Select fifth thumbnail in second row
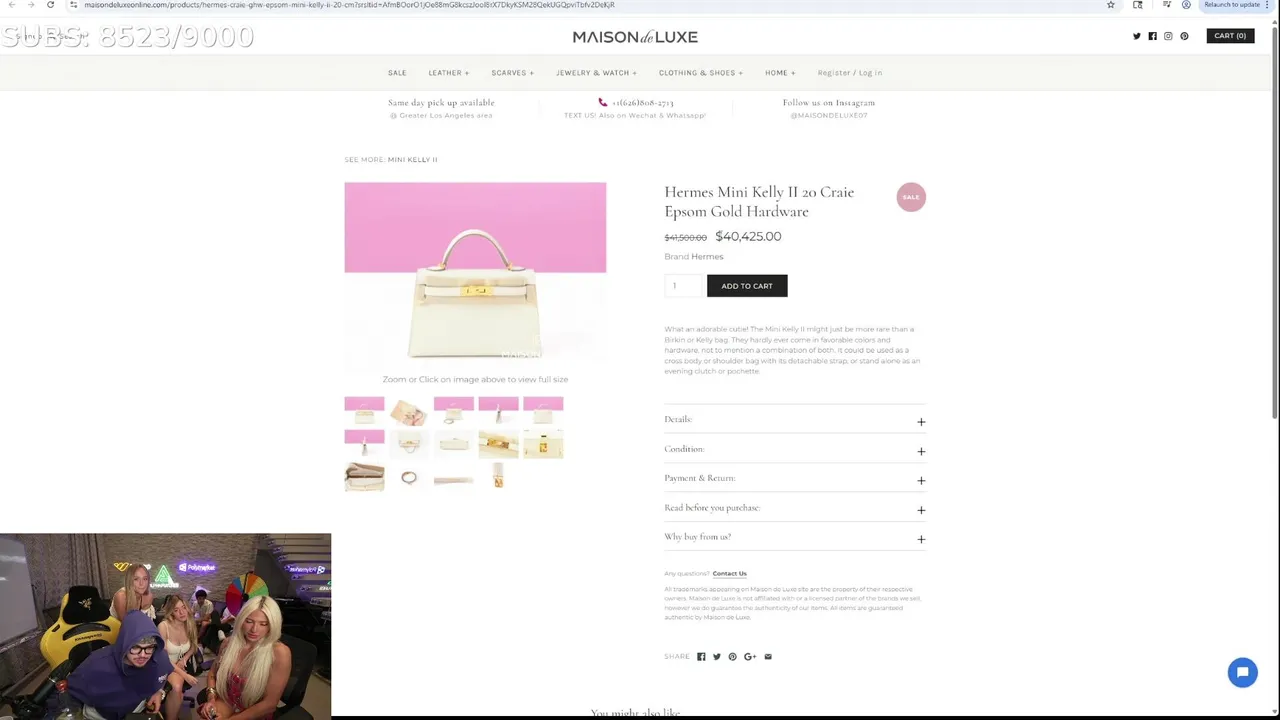The width and height of the screenshot is (1280, 720). tap(543, 444)
